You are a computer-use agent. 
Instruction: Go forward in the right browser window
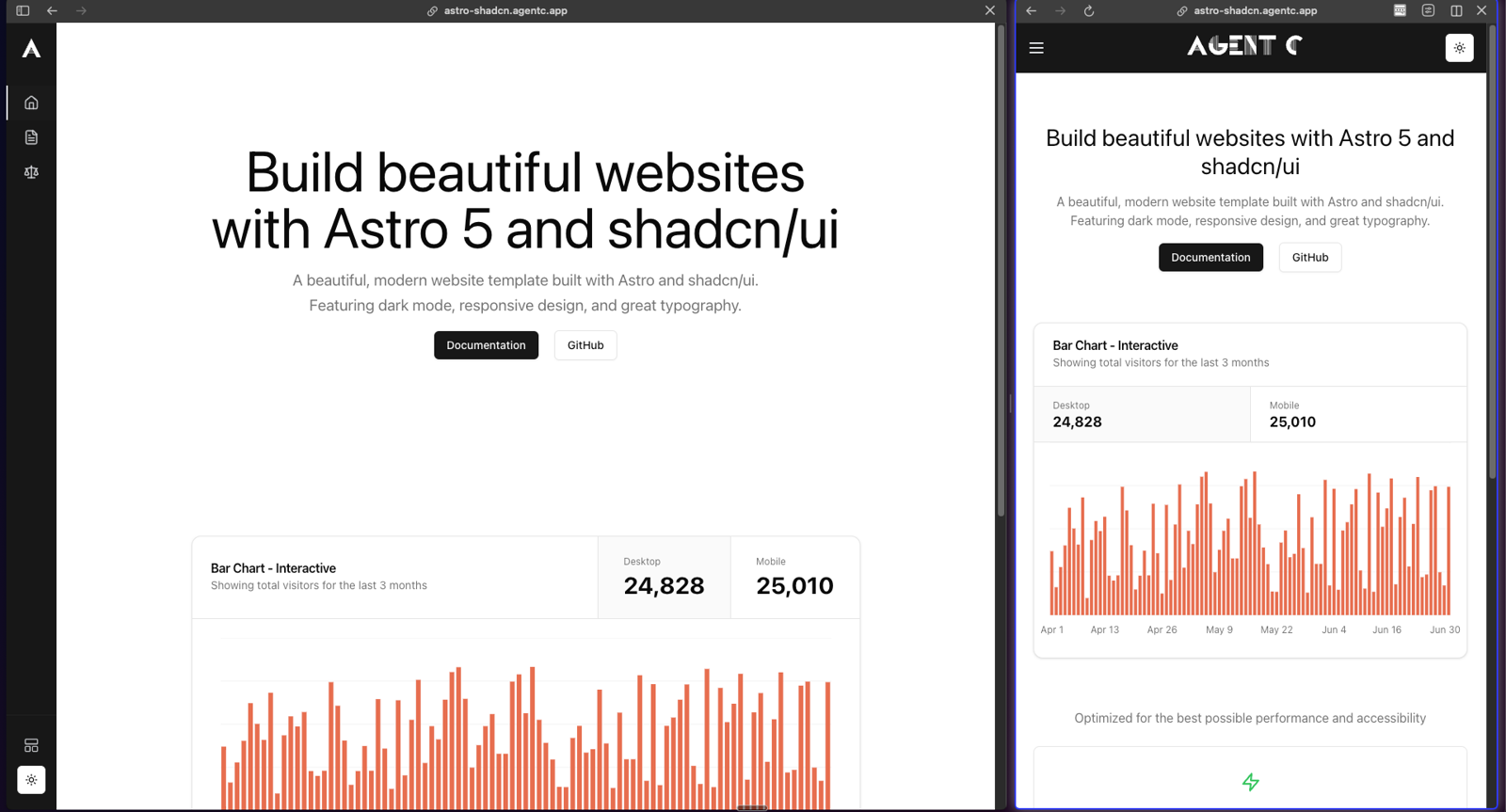click(1061, 11)
